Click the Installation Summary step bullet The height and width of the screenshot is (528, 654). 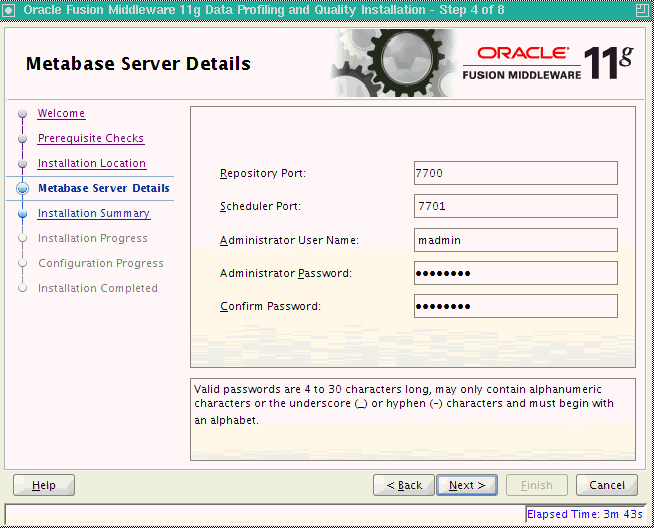point(23,214)
